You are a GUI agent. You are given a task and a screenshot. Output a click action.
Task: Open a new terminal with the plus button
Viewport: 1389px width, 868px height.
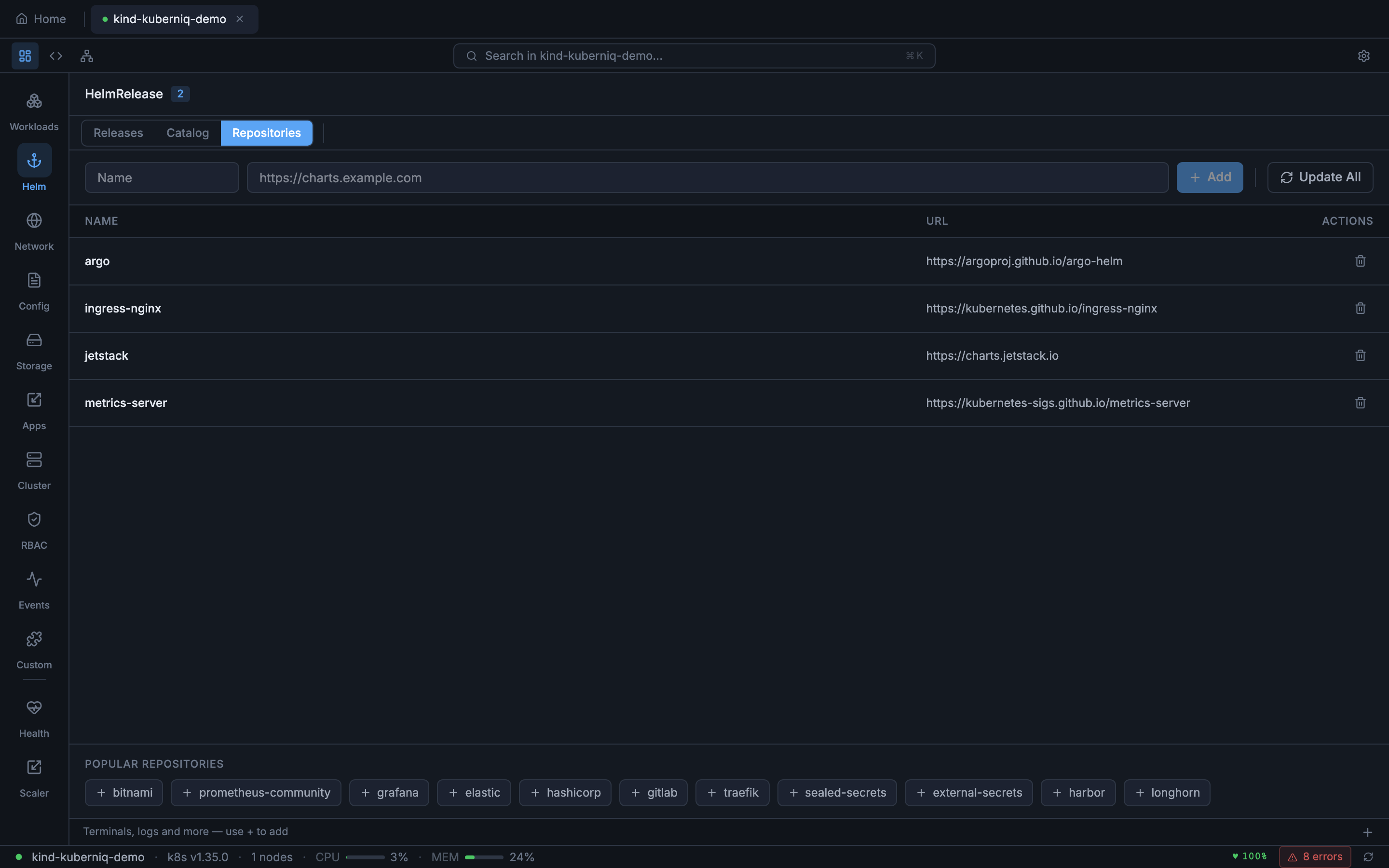click(1369, 831)
